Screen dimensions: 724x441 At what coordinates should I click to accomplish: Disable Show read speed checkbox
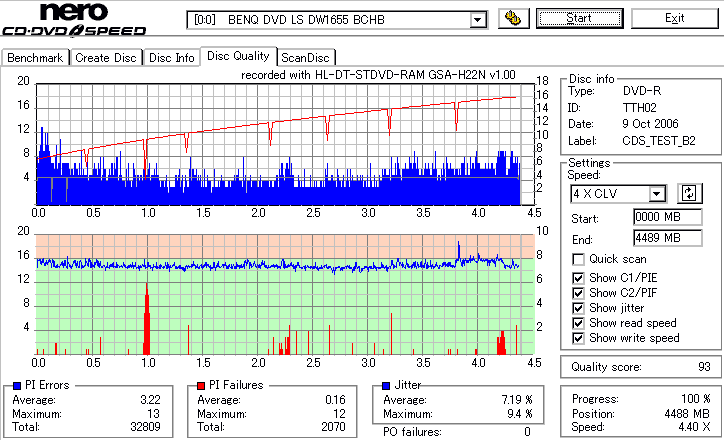coord(578,323)
